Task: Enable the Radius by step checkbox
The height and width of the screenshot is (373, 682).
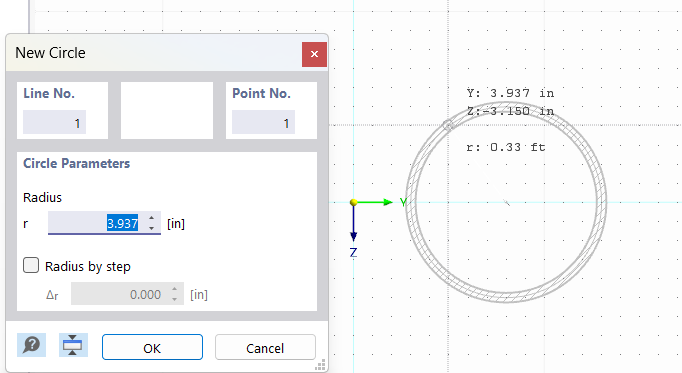Action: click(x=31, y=265)
